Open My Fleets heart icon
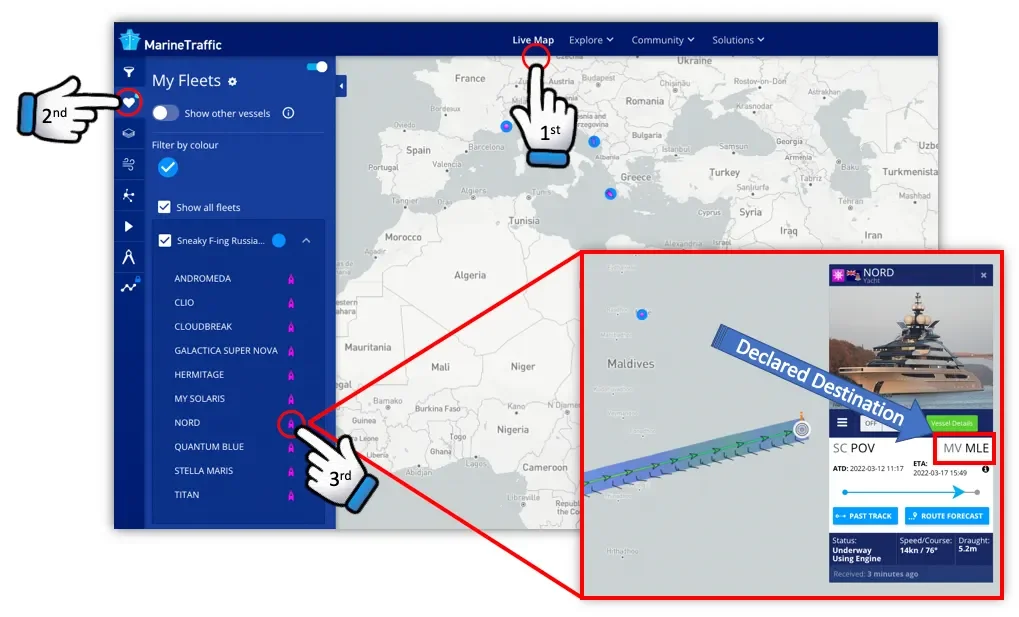Screen dimensions: 1019x617 pyautogui.click(x=129, y=102)
